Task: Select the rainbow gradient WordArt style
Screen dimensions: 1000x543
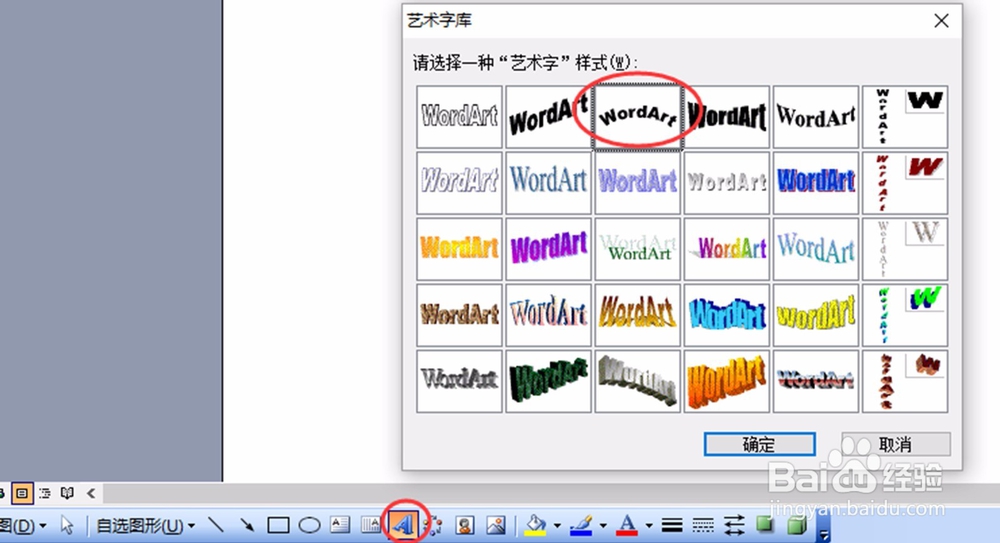Action: (x=727, y=249)
